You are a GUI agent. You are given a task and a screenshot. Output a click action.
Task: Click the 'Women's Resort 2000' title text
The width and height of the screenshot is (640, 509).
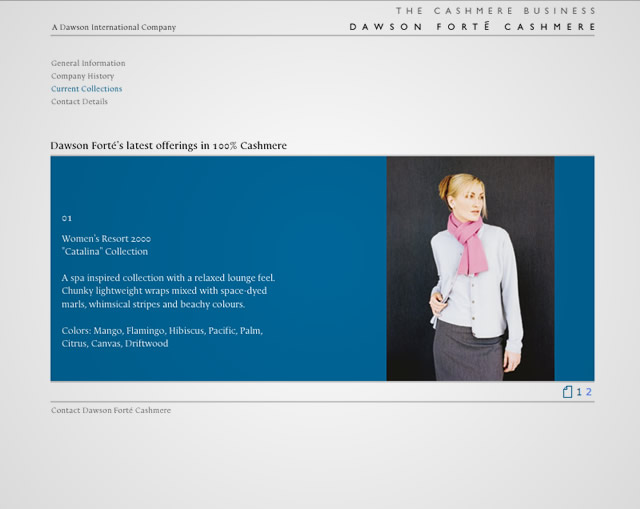pos(106,239)
